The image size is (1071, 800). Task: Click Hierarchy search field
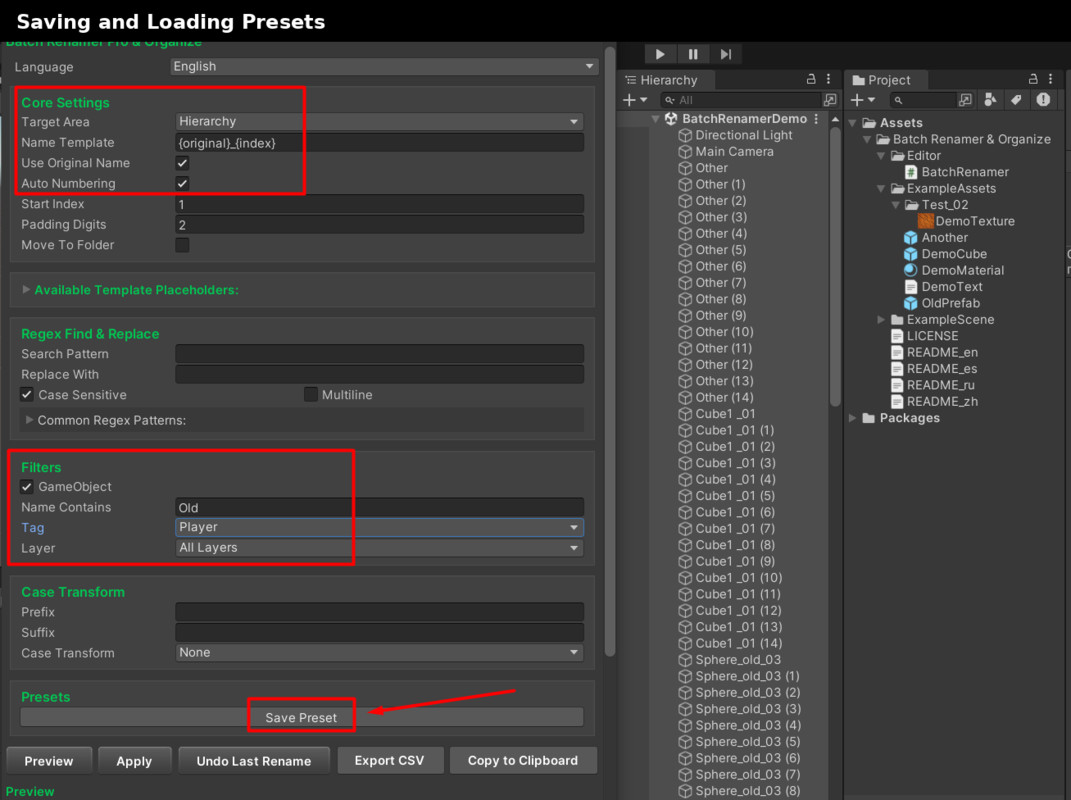740,100
